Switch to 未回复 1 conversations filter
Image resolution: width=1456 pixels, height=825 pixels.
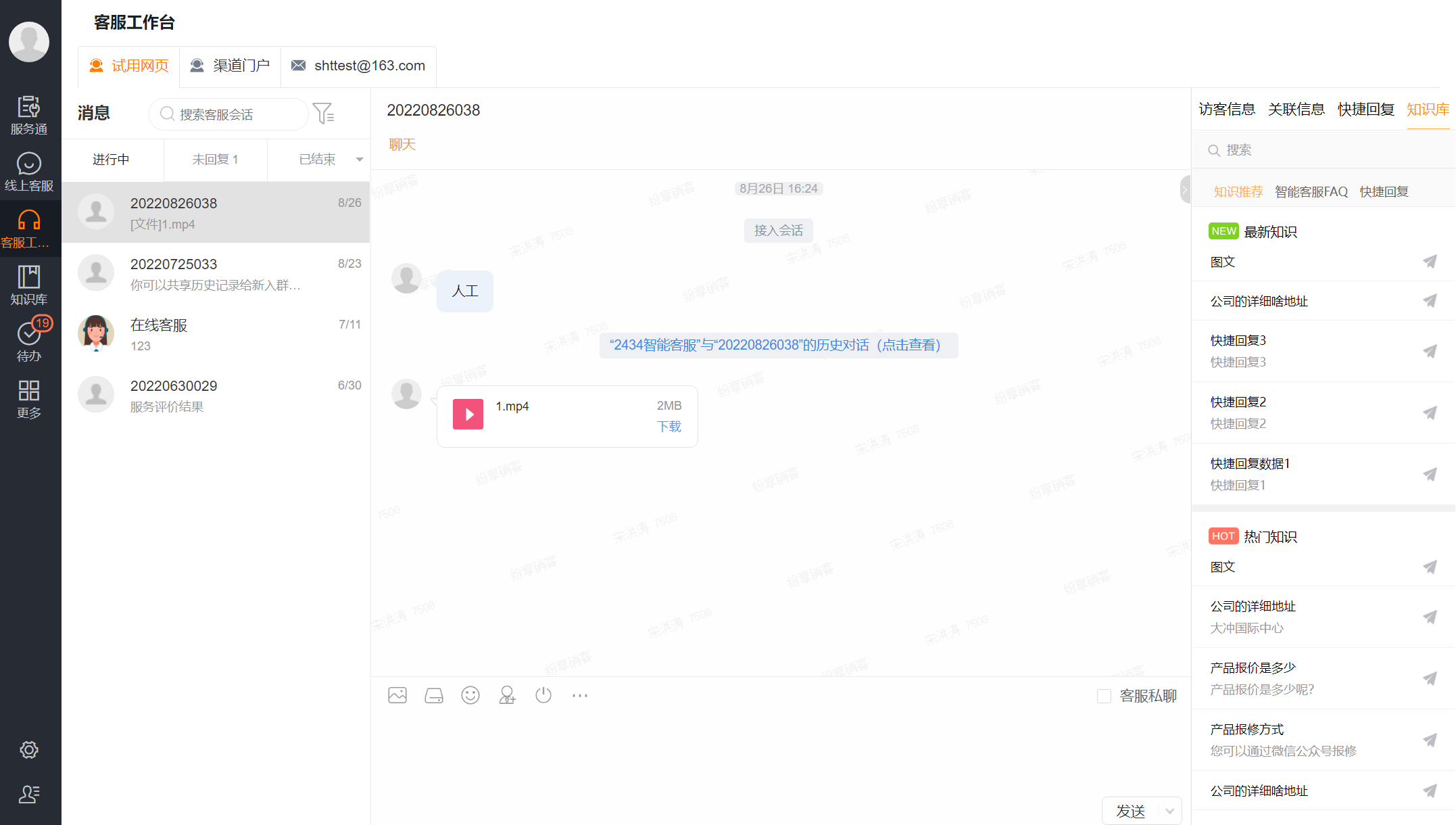[x=215, y=160]
